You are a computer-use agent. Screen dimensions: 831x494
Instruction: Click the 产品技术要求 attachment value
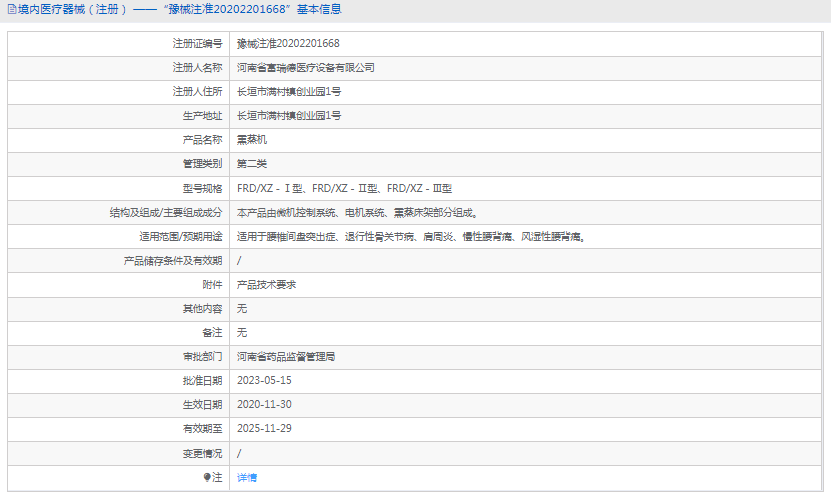(x=267, y=285)
